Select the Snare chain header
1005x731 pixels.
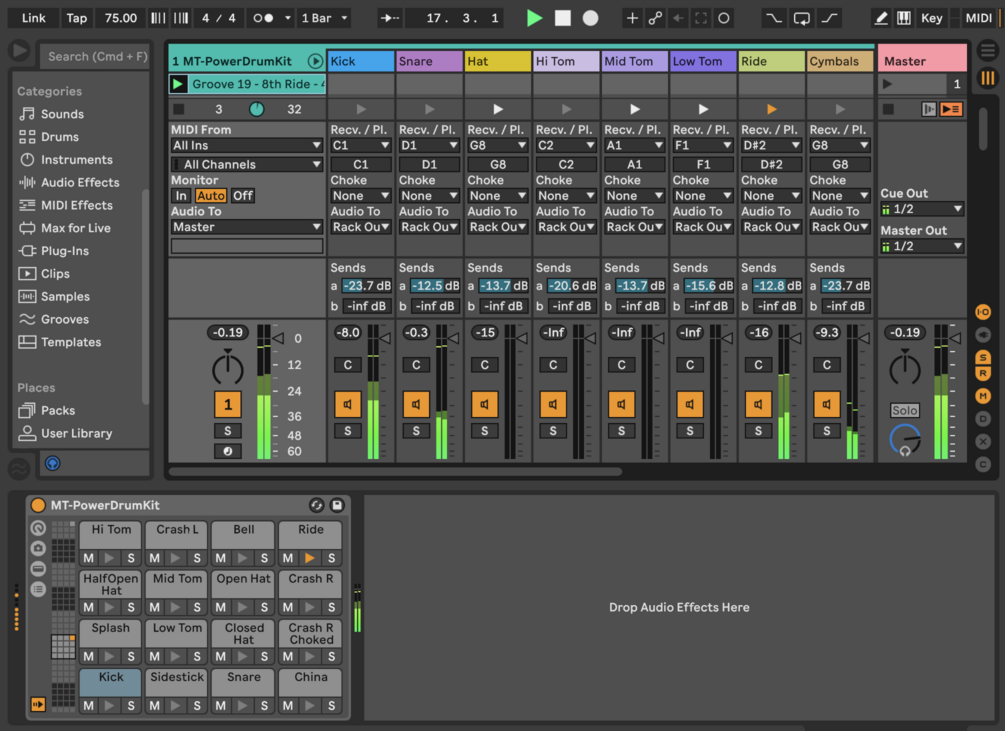tap(429, 61)
